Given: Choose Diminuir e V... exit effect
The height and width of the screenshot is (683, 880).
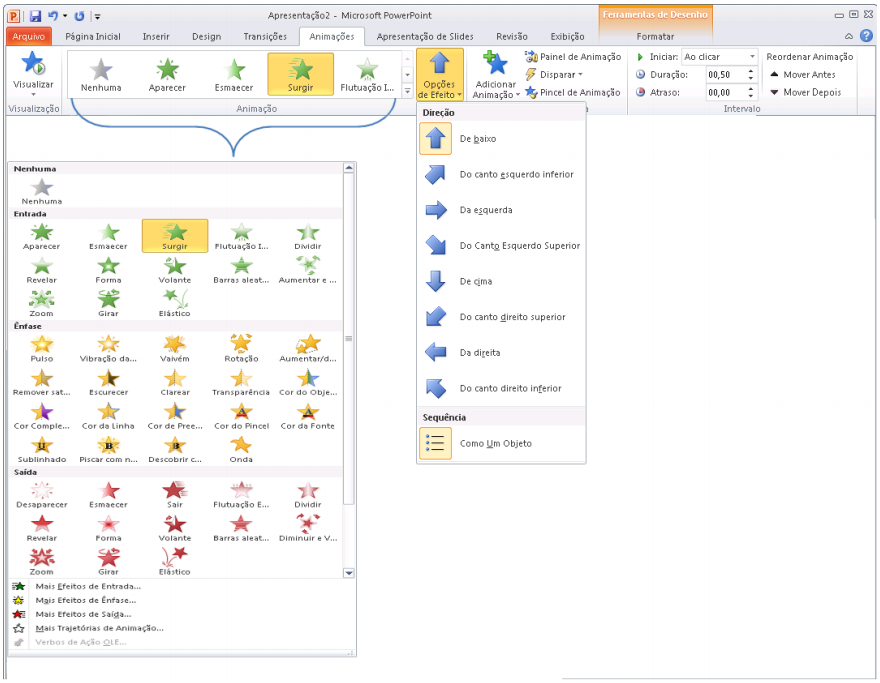Looking at the screenshot, I should point(308,528).
